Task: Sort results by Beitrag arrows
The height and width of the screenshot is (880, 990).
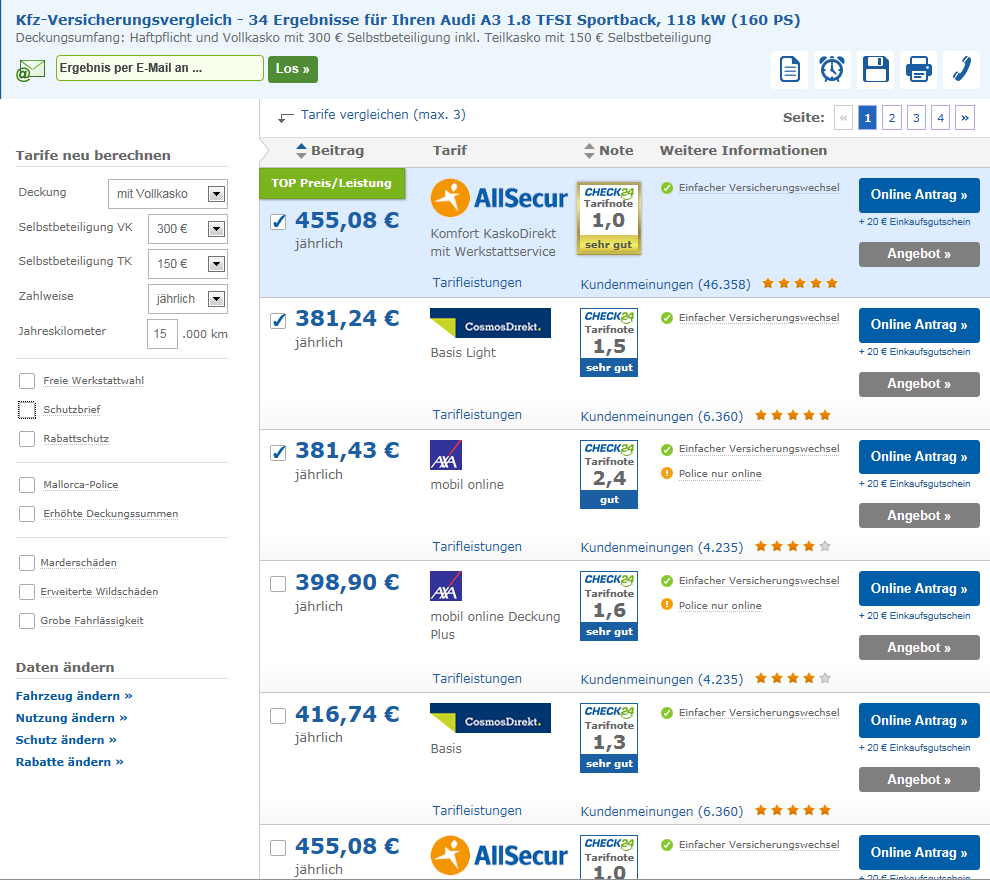Action: pos(301,151)
